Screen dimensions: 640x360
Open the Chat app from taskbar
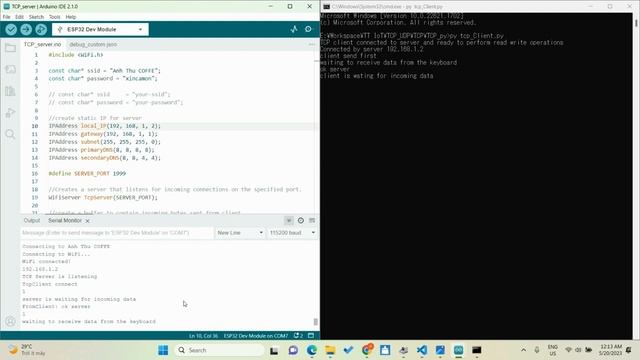point(293,350)
